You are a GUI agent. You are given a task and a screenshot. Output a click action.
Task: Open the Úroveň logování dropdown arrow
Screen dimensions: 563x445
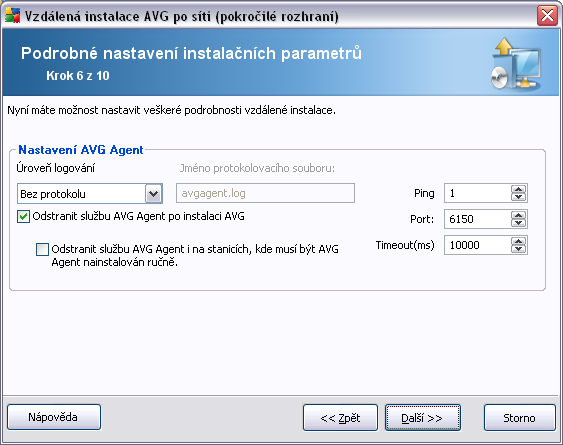tap(154, 194)
